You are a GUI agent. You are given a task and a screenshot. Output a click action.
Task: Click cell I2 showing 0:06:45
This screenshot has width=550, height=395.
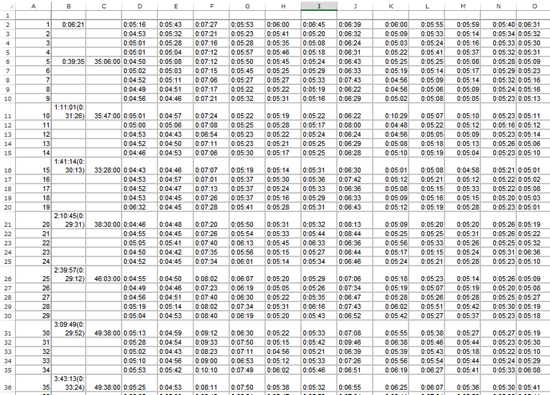tap(319, 25)
